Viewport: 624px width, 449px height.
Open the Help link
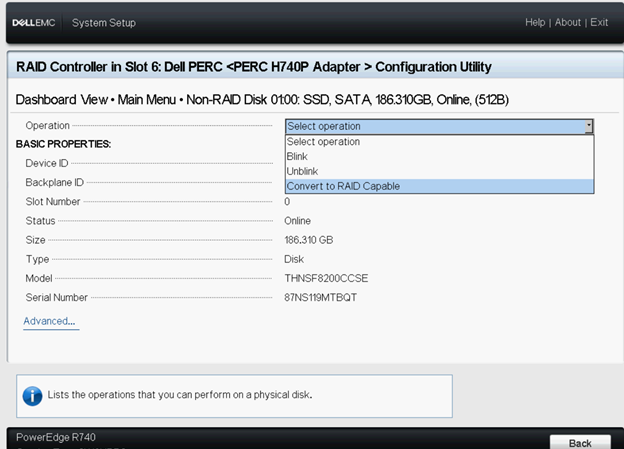click(536, 22)
